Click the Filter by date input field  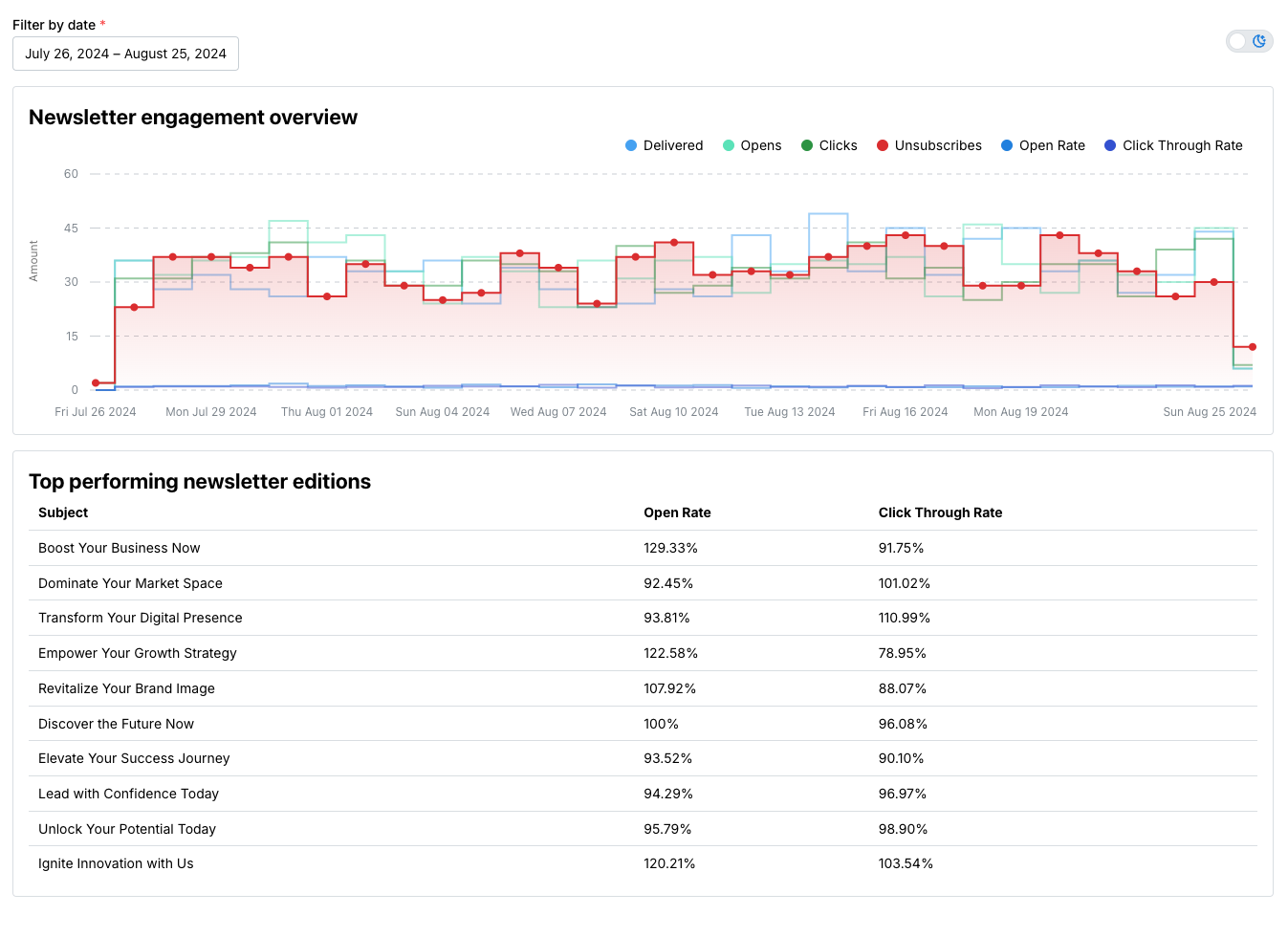point(125,54)
